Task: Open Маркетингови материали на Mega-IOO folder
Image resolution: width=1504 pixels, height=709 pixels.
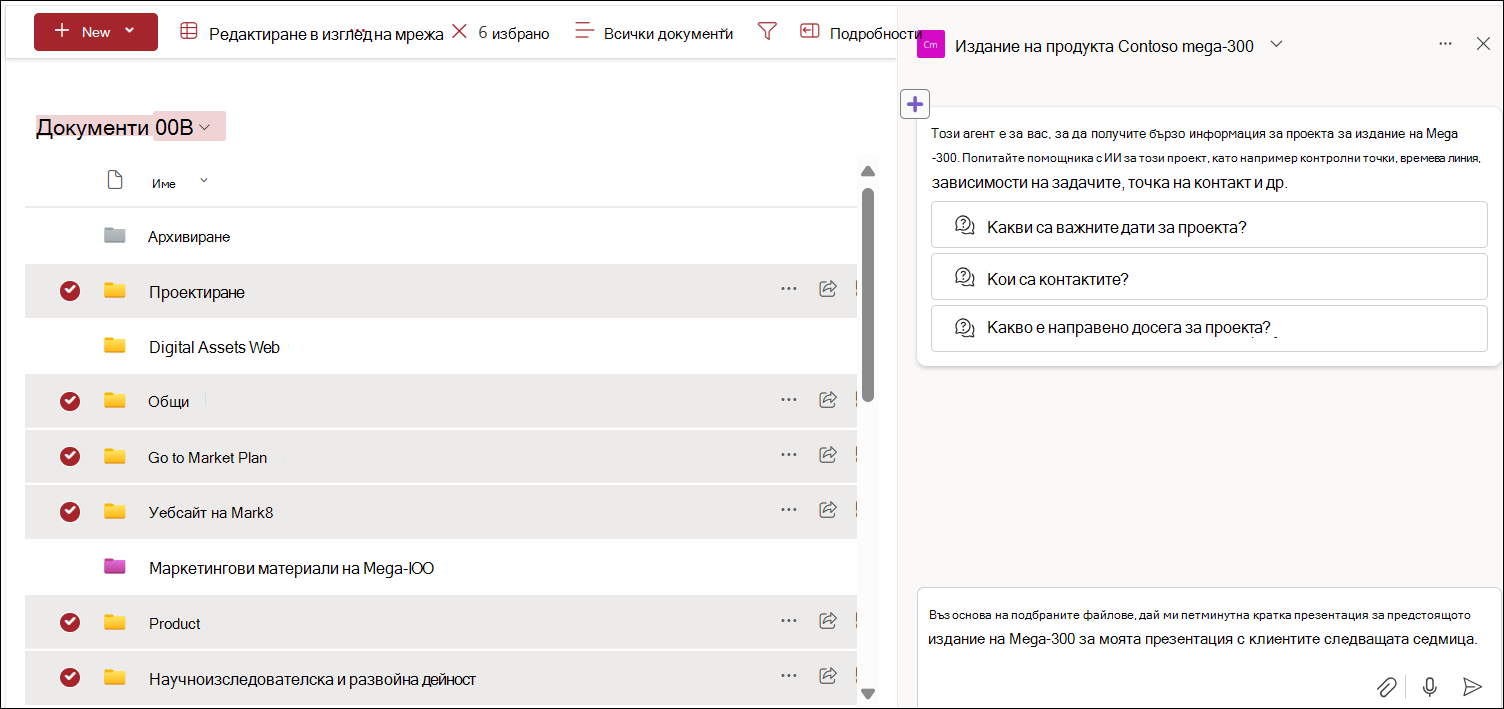Action: (x=292, y=568)
